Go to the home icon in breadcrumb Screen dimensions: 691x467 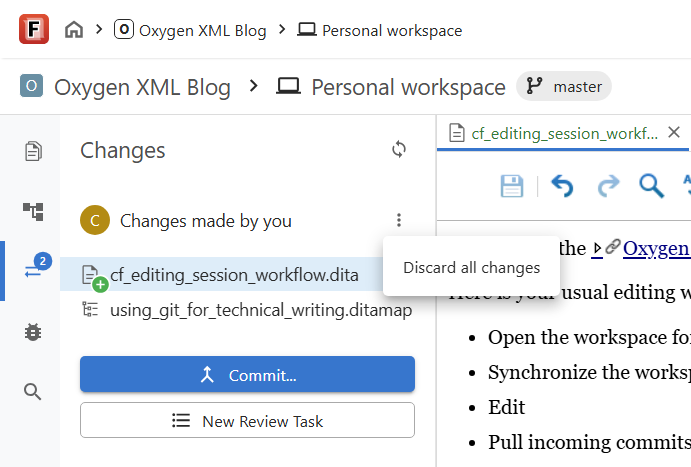[x=74, y=30]
